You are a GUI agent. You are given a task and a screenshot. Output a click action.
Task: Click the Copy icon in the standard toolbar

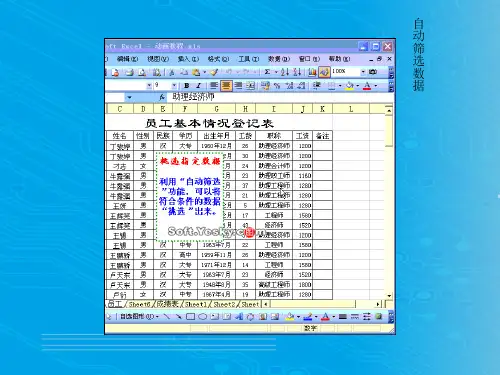[184, 72]
